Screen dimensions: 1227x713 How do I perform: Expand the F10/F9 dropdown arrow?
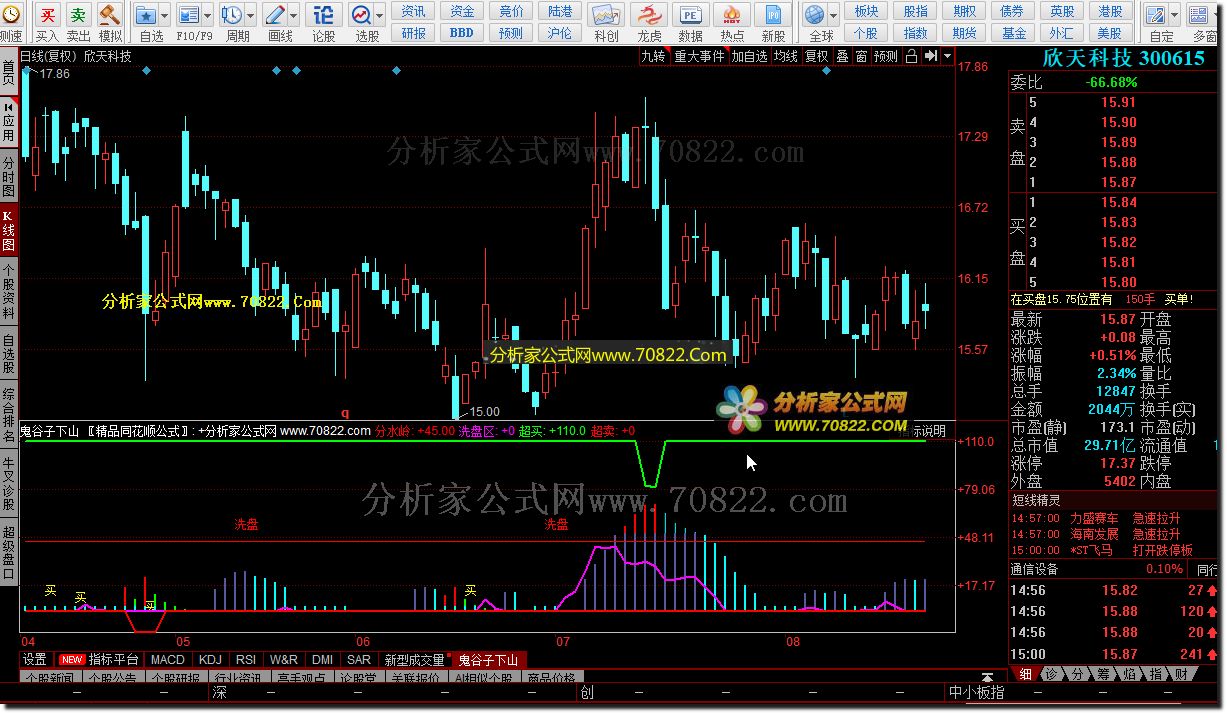tap(206, 16)
